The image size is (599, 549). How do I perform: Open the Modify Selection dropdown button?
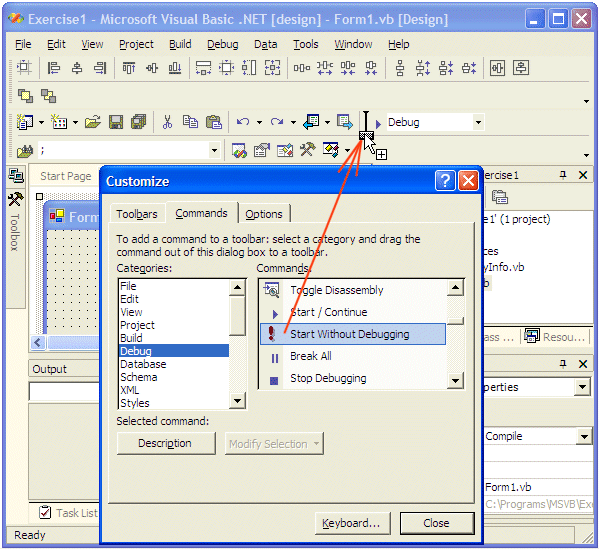274,444
